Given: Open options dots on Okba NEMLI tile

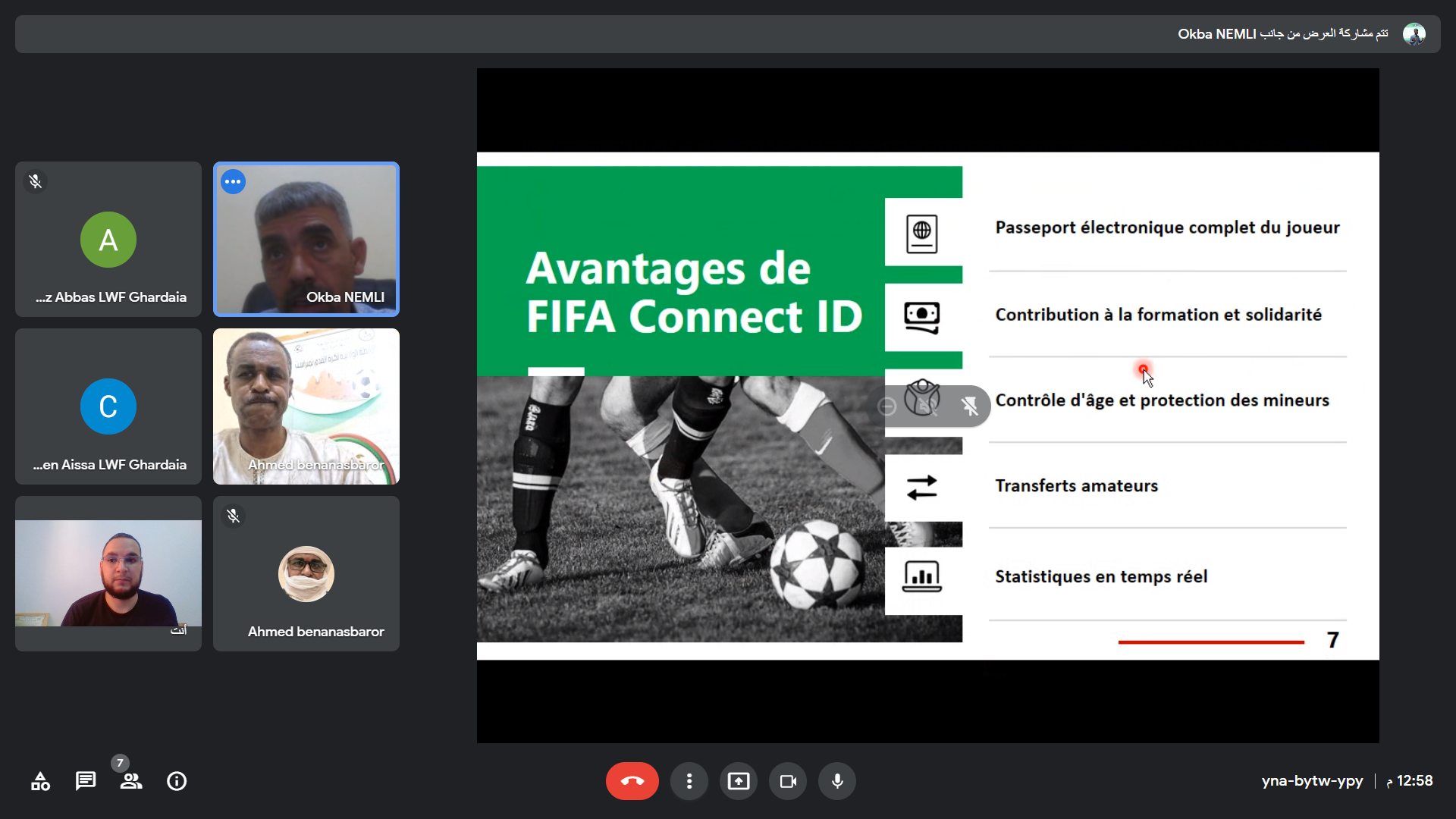Looking at the screenshot, I should (233, 182).
